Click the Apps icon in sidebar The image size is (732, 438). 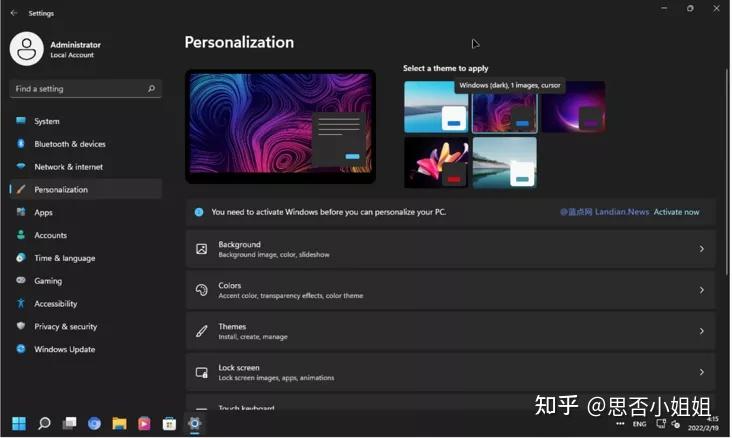pyautogui.click(x=21, y=212)
